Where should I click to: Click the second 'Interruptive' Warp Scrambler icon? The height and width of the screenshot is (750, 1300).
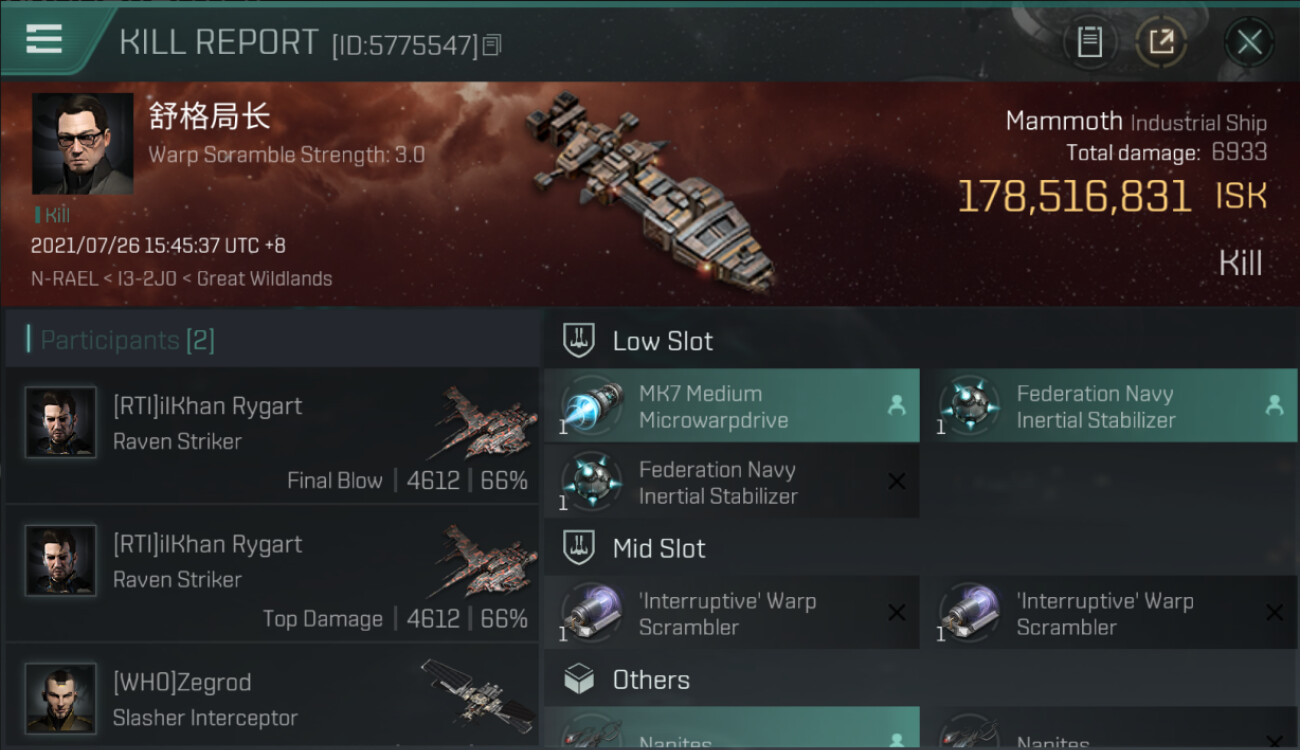969,613
